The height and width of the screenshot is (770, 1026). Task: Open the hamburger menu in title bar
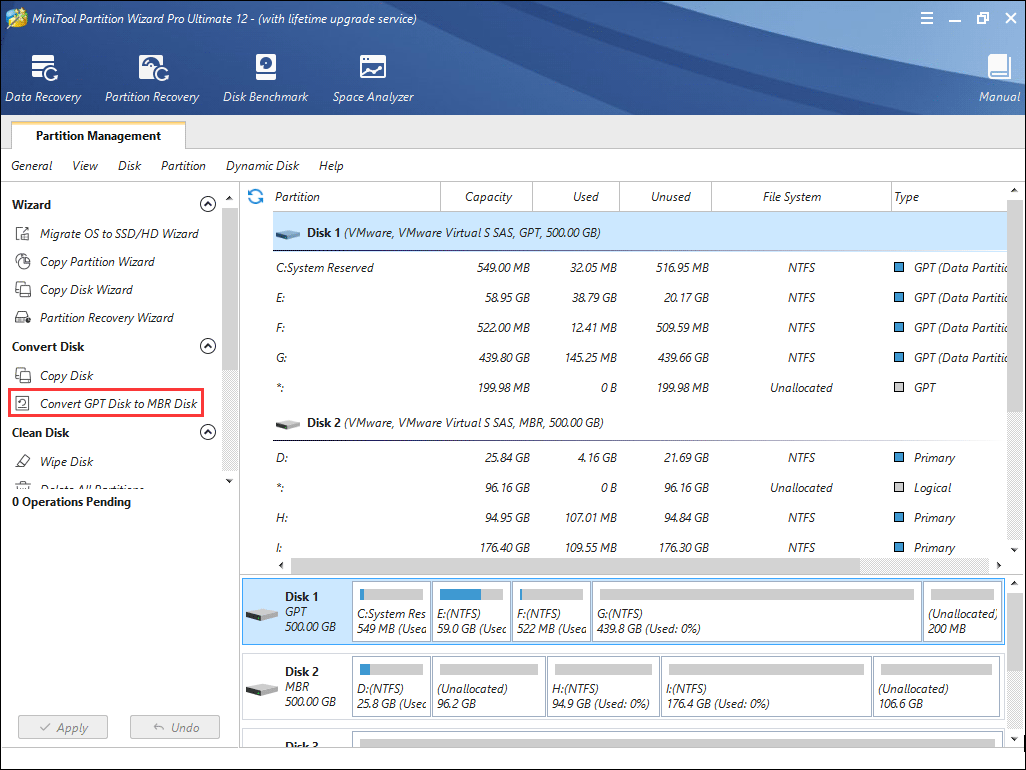tap(927, 18)
